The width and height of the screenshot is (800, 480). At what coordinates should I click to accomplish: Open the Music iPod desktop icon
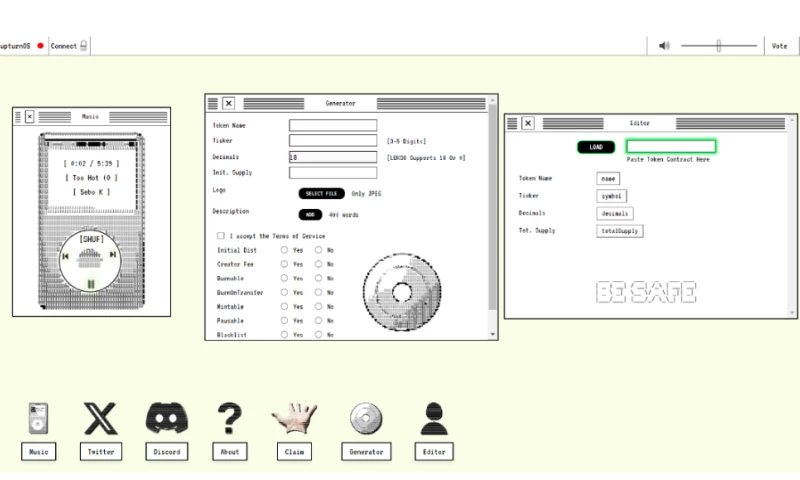(x=38, y=419)
